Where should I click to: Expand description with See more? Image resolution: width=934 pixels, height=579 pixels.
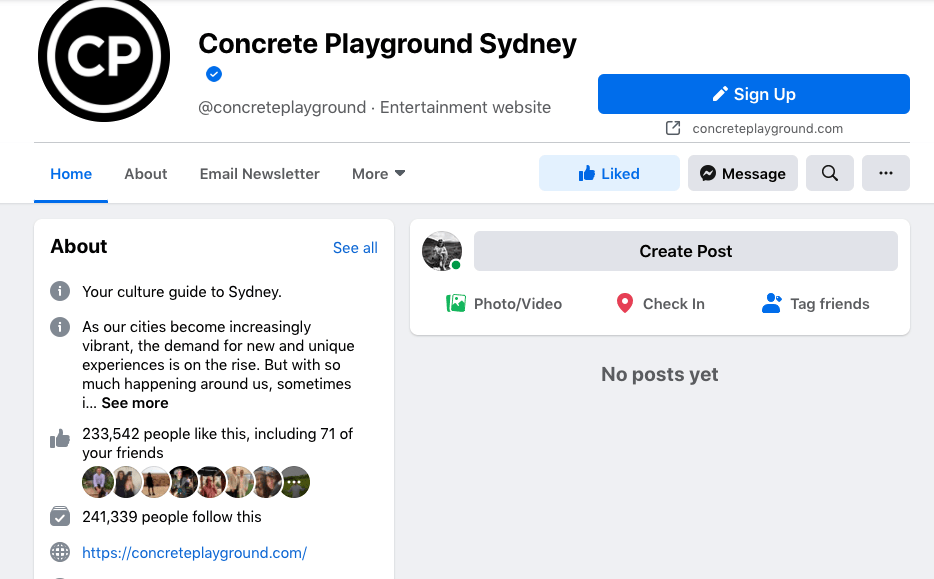[x=135, y=403]
